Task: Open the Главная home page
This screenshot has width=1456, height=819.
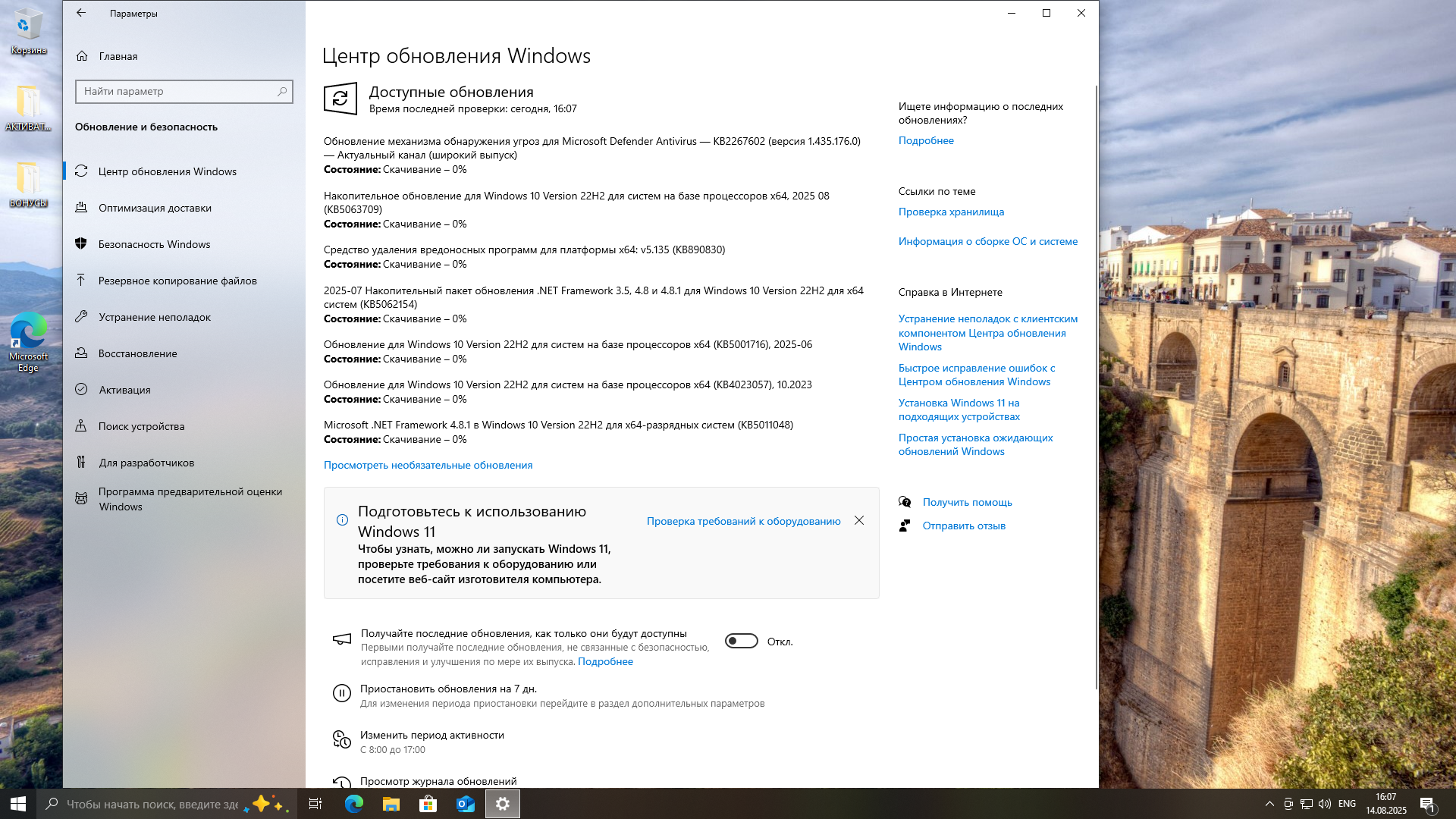Action: 107,56
